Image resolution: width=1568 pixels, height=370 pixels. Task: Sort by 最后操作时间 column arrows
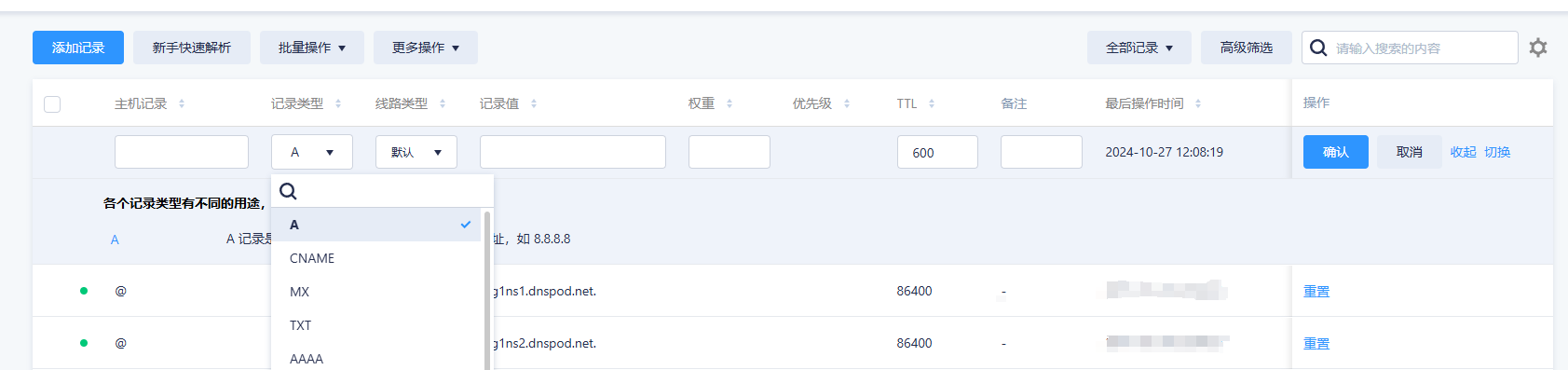tap(1198, 103)
